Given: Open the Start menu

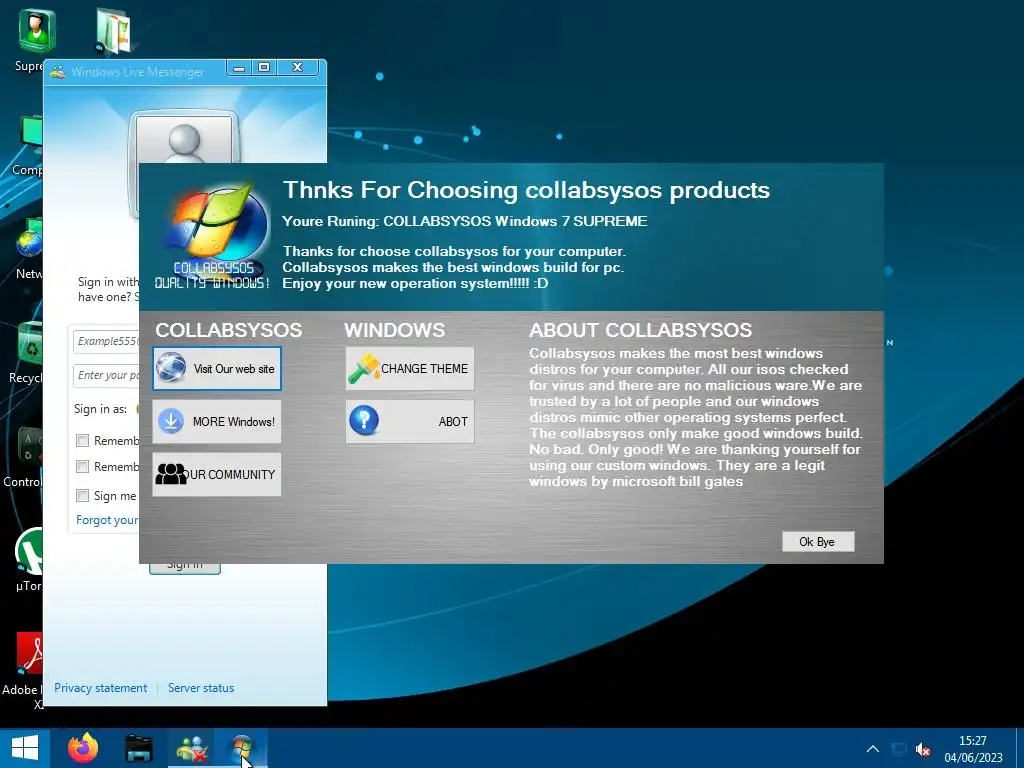Looking at the screenshot, I should point(25,748).
